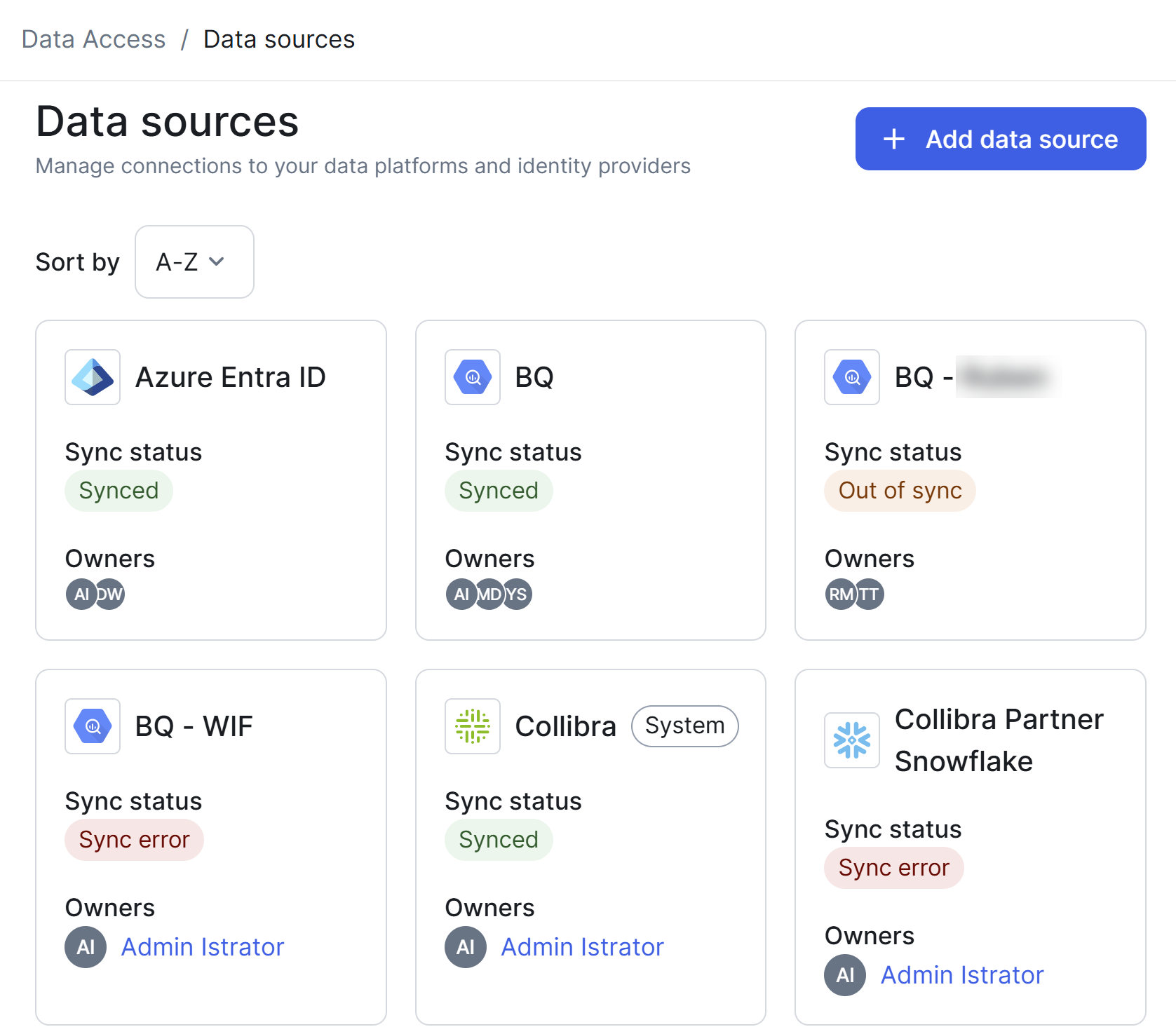Click Collibra card title
This screenshot has width=1176, height=1034.
[x=566, y=726]
